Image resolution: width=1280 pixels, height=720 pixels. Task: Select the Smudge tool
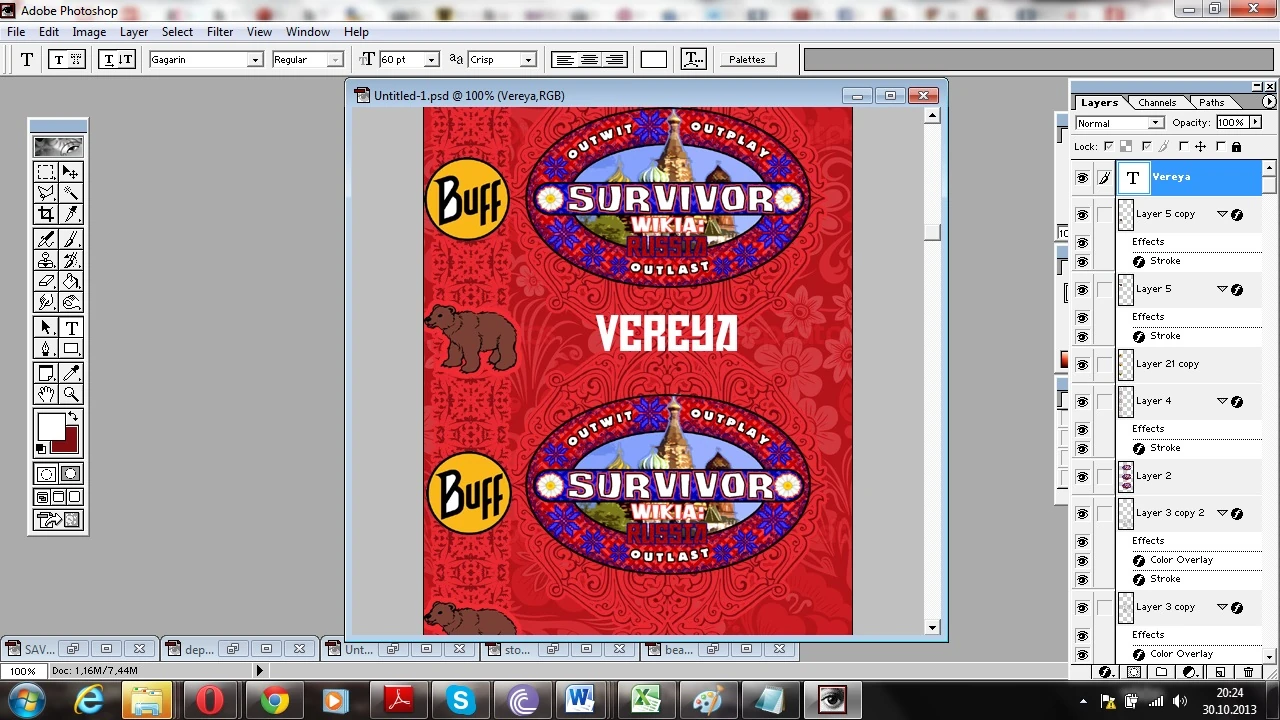(46, 302)
